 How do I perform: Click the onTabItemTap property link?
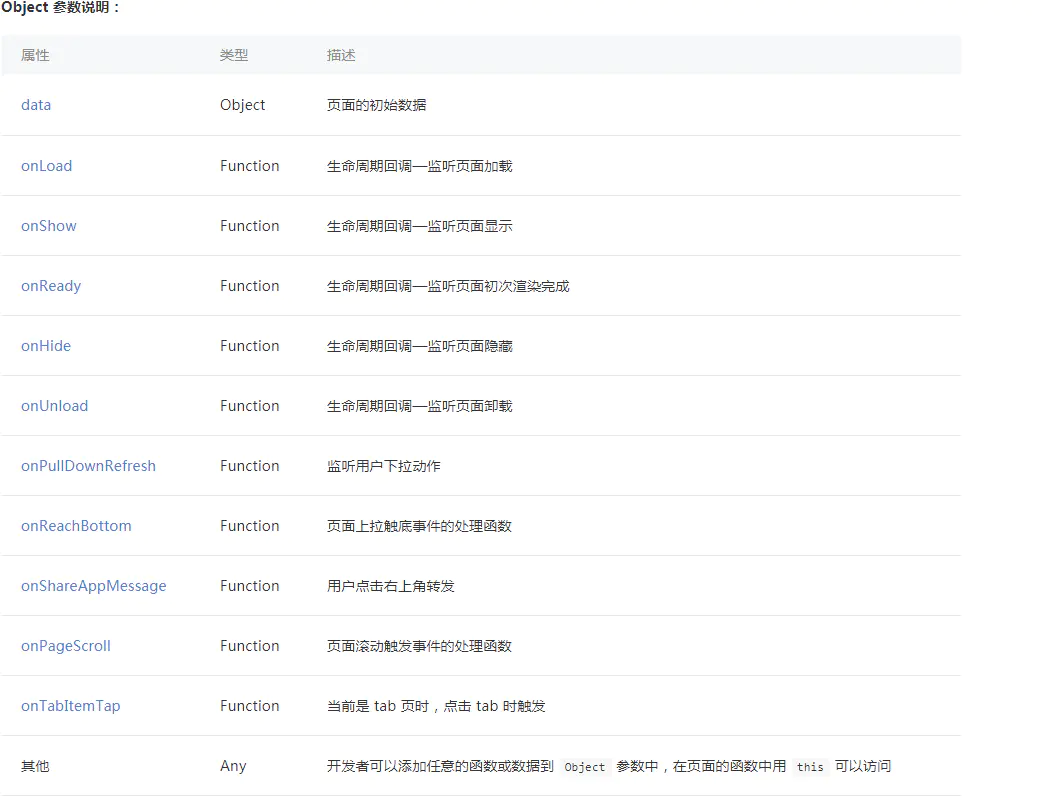pyautogui.click(x=70, y=705)
